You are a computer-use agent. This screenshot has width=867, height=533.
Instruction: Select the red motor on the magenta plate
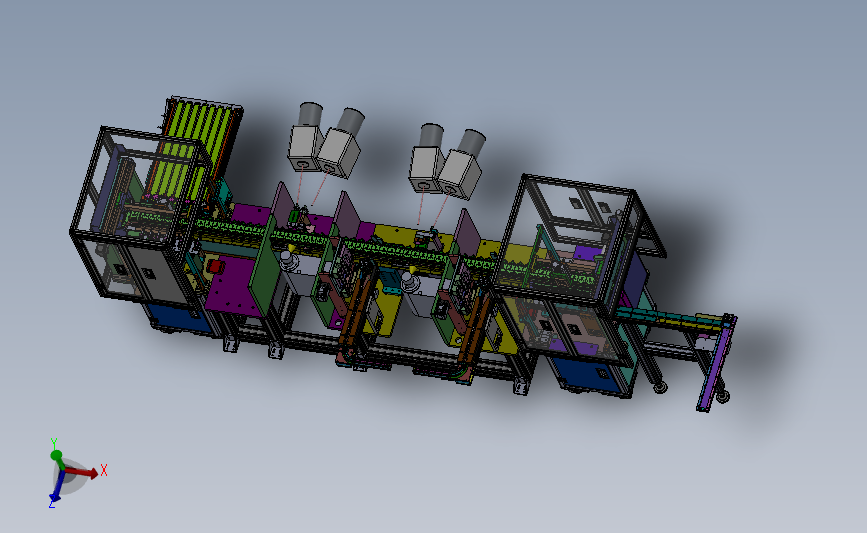tap(215, 267)
